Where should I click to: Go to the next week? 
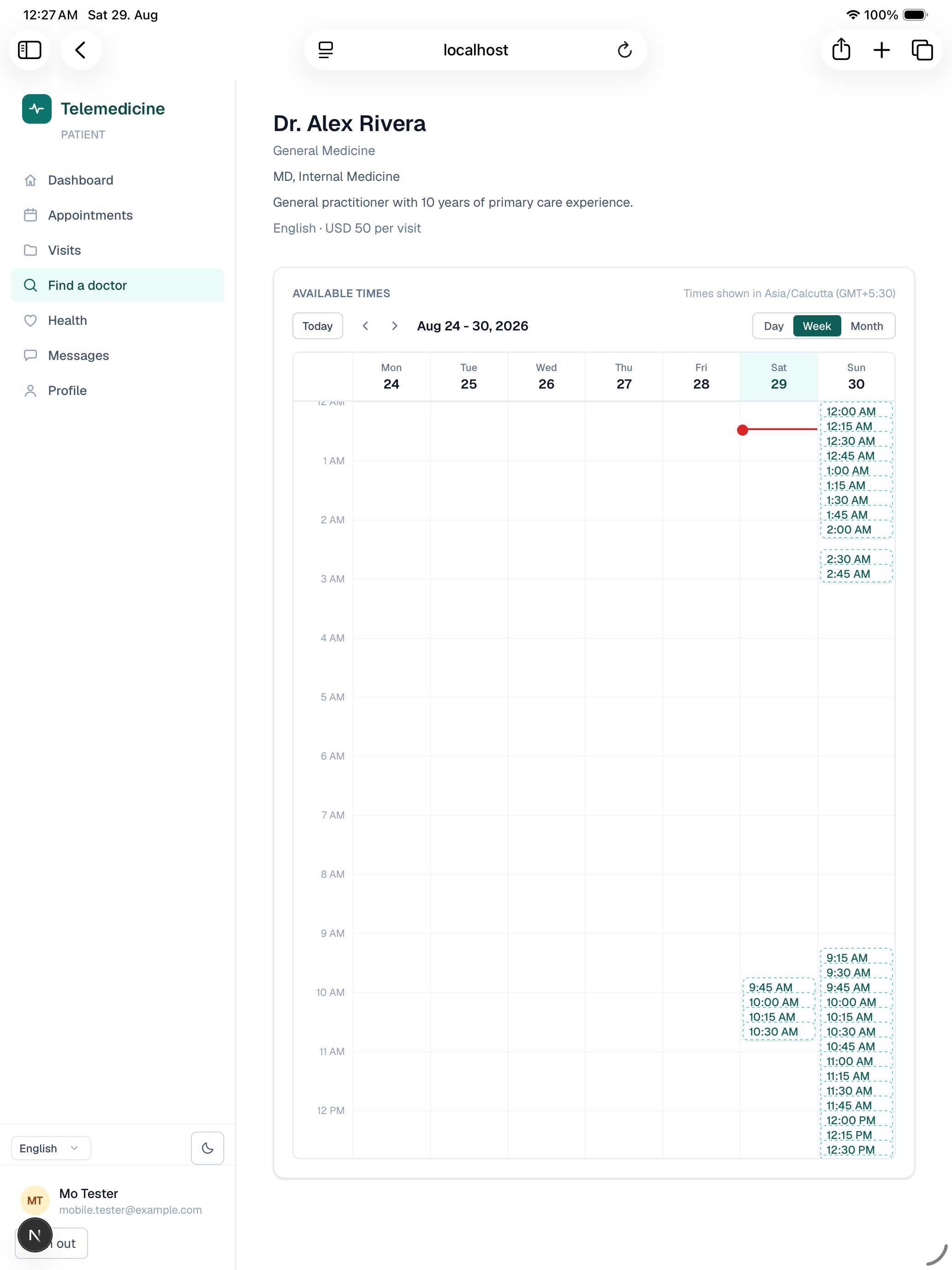click(x=394, y=326)
